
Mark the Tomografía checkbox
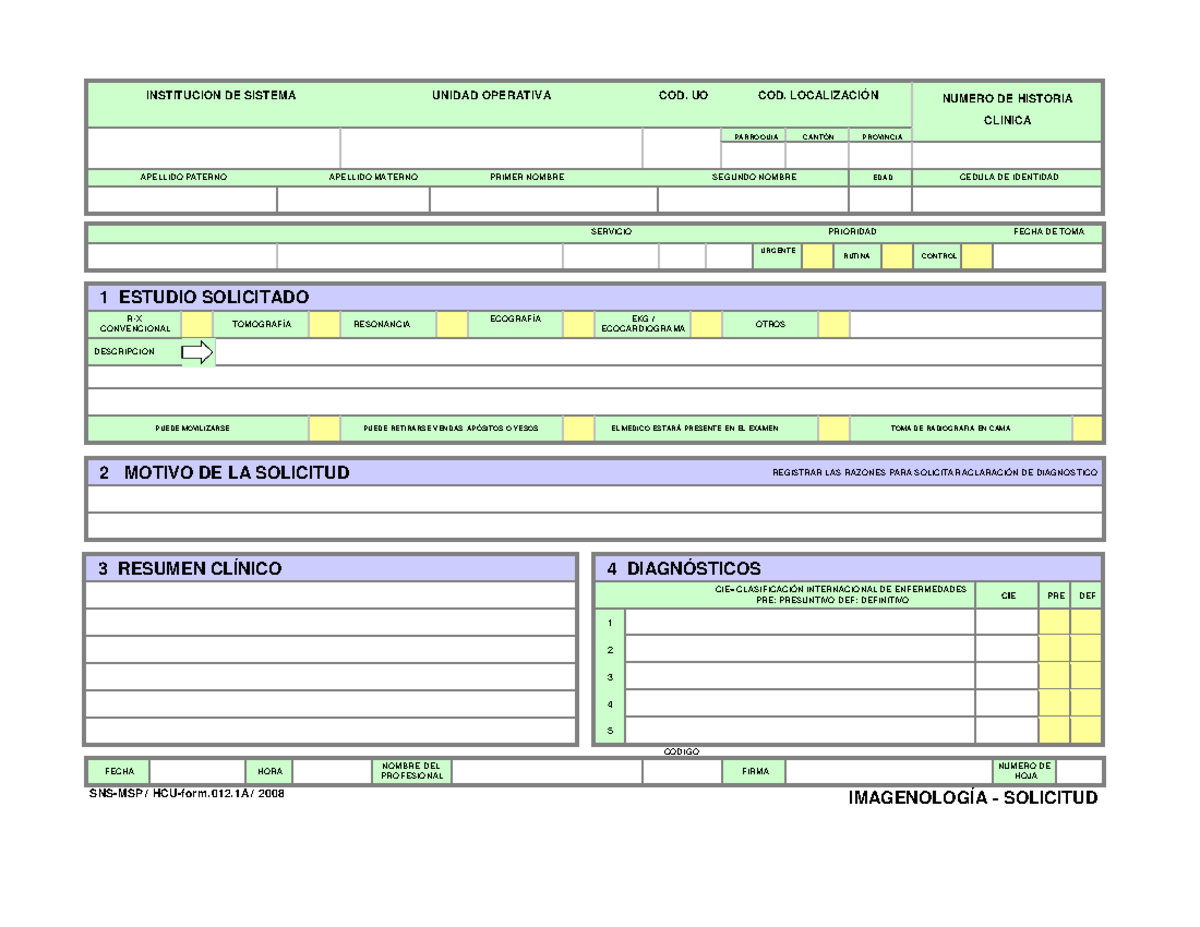pyautogui.click(x=324, y=324)
